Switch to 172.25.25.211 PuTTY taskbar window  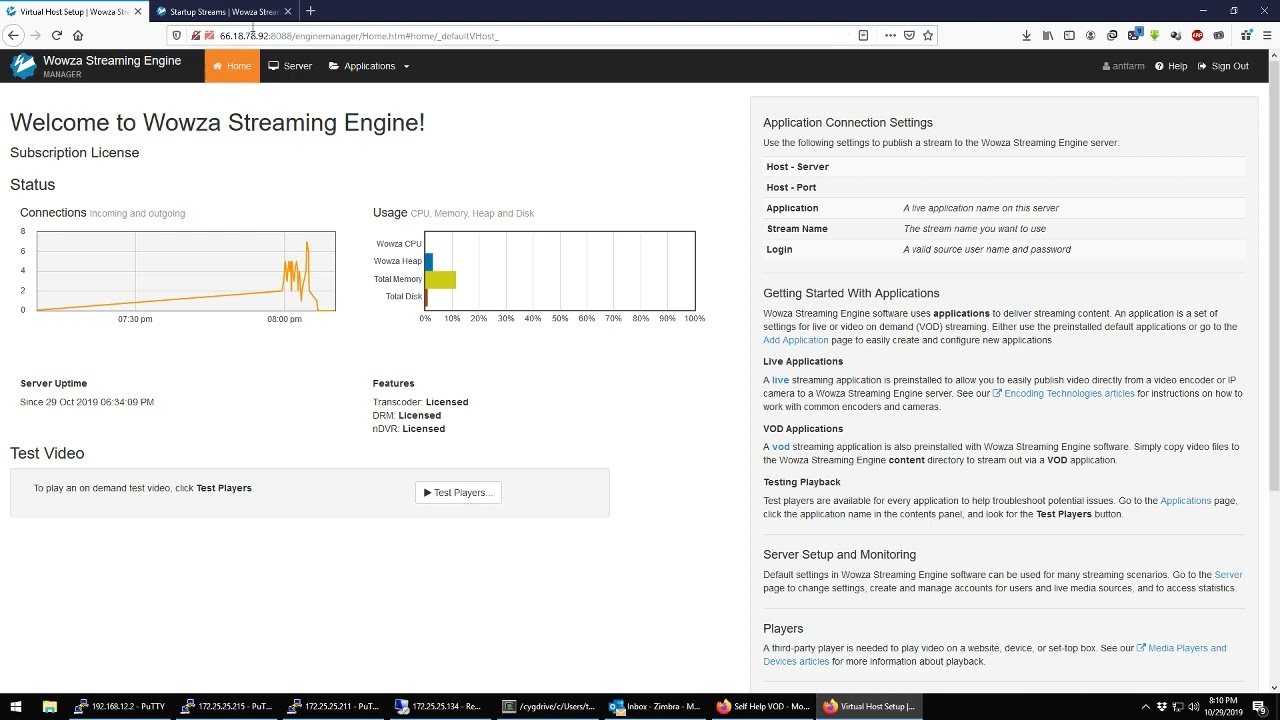[334, 706]
